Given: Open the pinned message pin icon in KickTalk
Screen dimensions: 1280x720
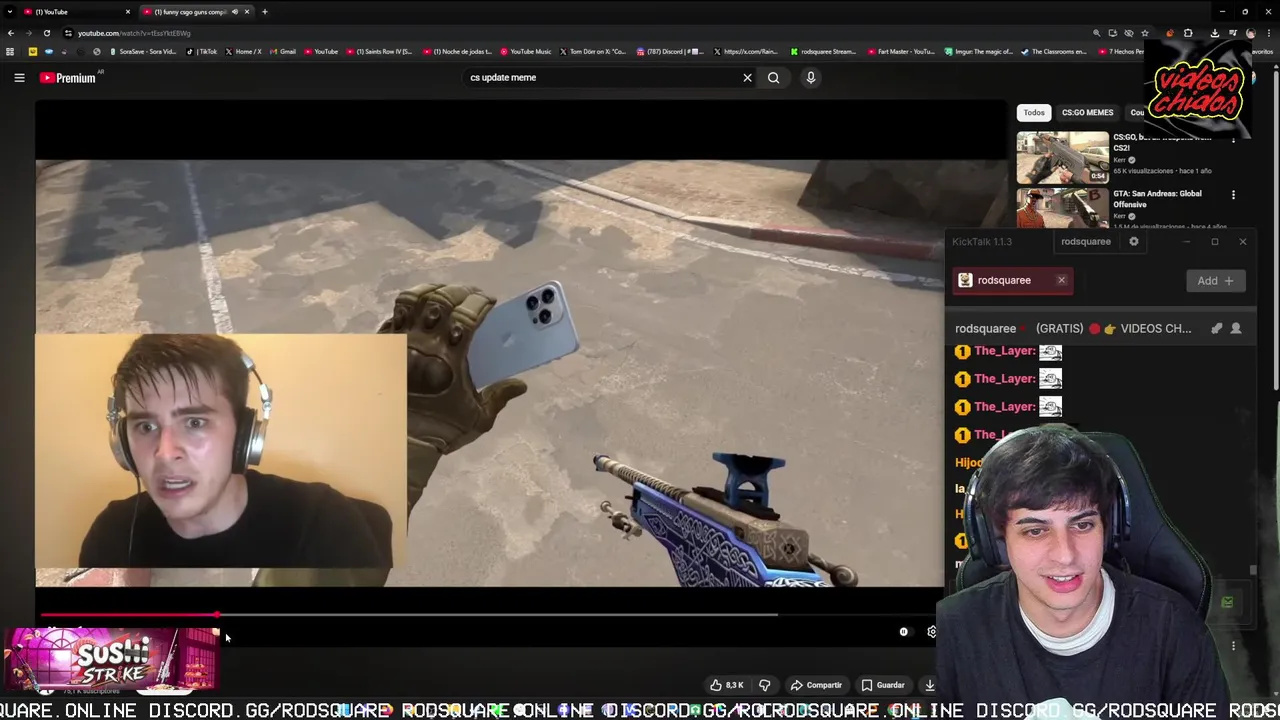Looking at the screenshot, I should [x=1216, y=328].
